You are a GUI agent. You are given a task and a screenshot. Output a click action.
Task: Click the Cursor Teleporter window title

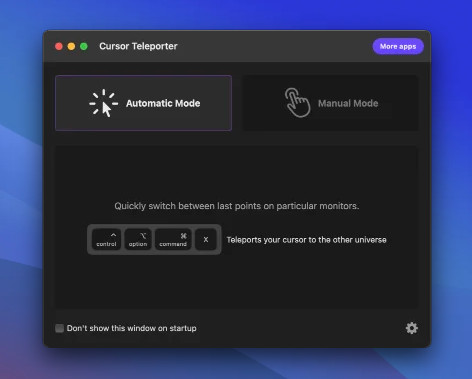pos(138,46)
